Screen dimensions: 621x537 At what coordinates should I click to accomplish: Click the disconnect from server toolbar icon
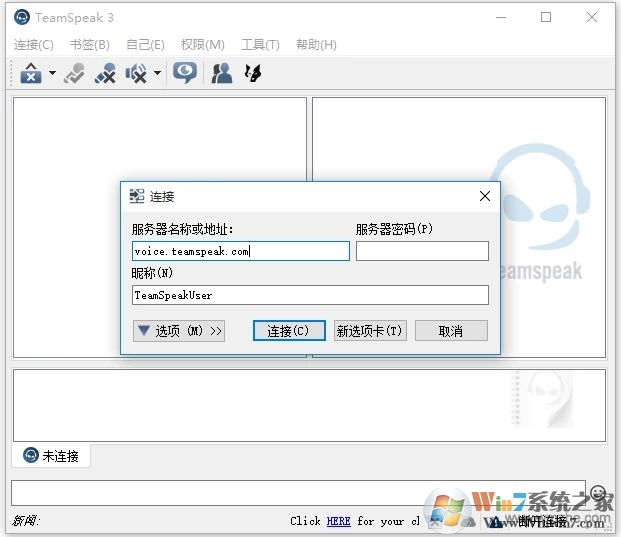pos(105,73)
